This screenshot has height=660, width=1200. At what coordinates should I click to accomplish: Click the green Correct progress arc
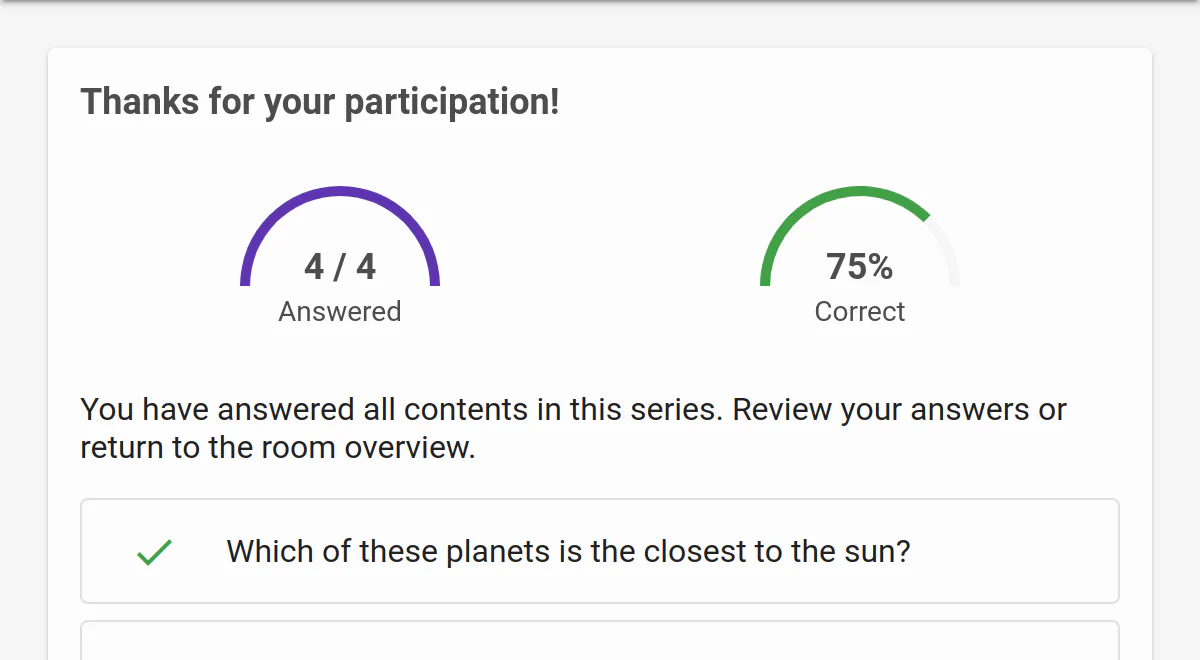(x=845, y=235)
